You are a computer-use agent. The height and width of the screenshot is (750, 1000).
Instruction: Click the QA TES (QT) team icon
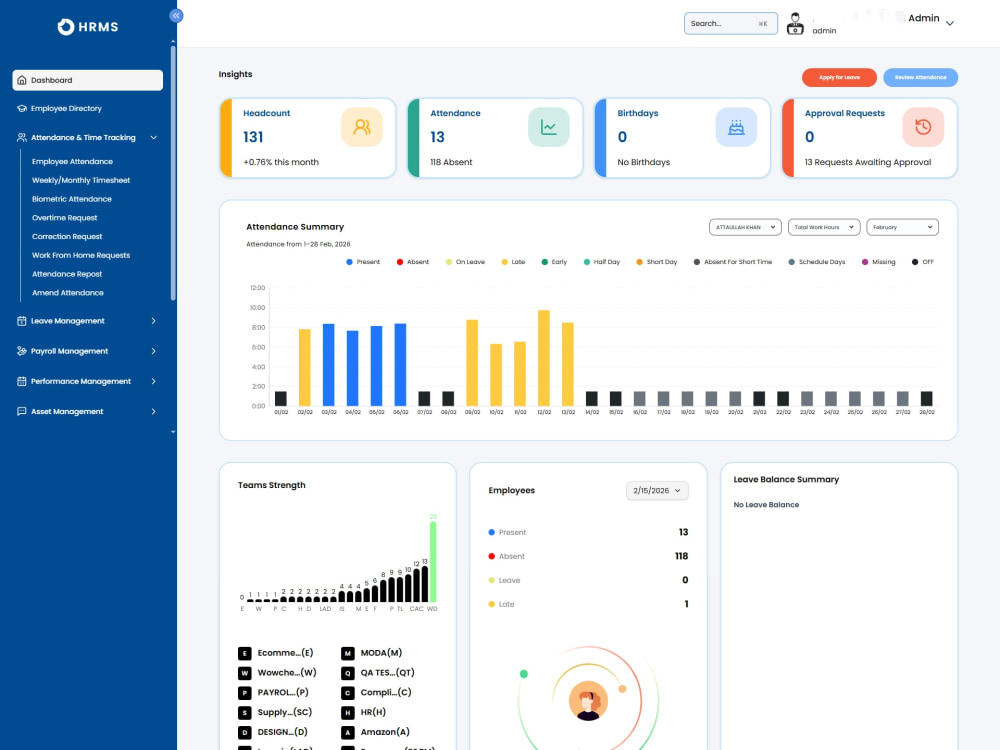point(348,673)
